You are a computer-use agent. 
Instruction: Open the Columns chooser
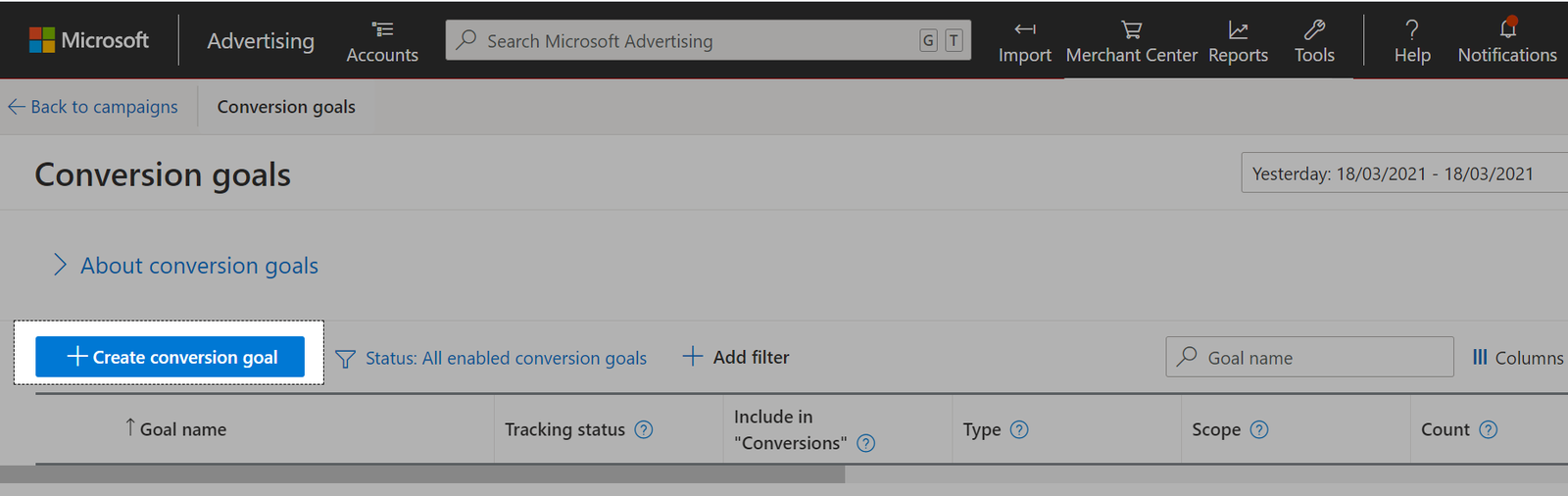click(x=1518, y=358)
